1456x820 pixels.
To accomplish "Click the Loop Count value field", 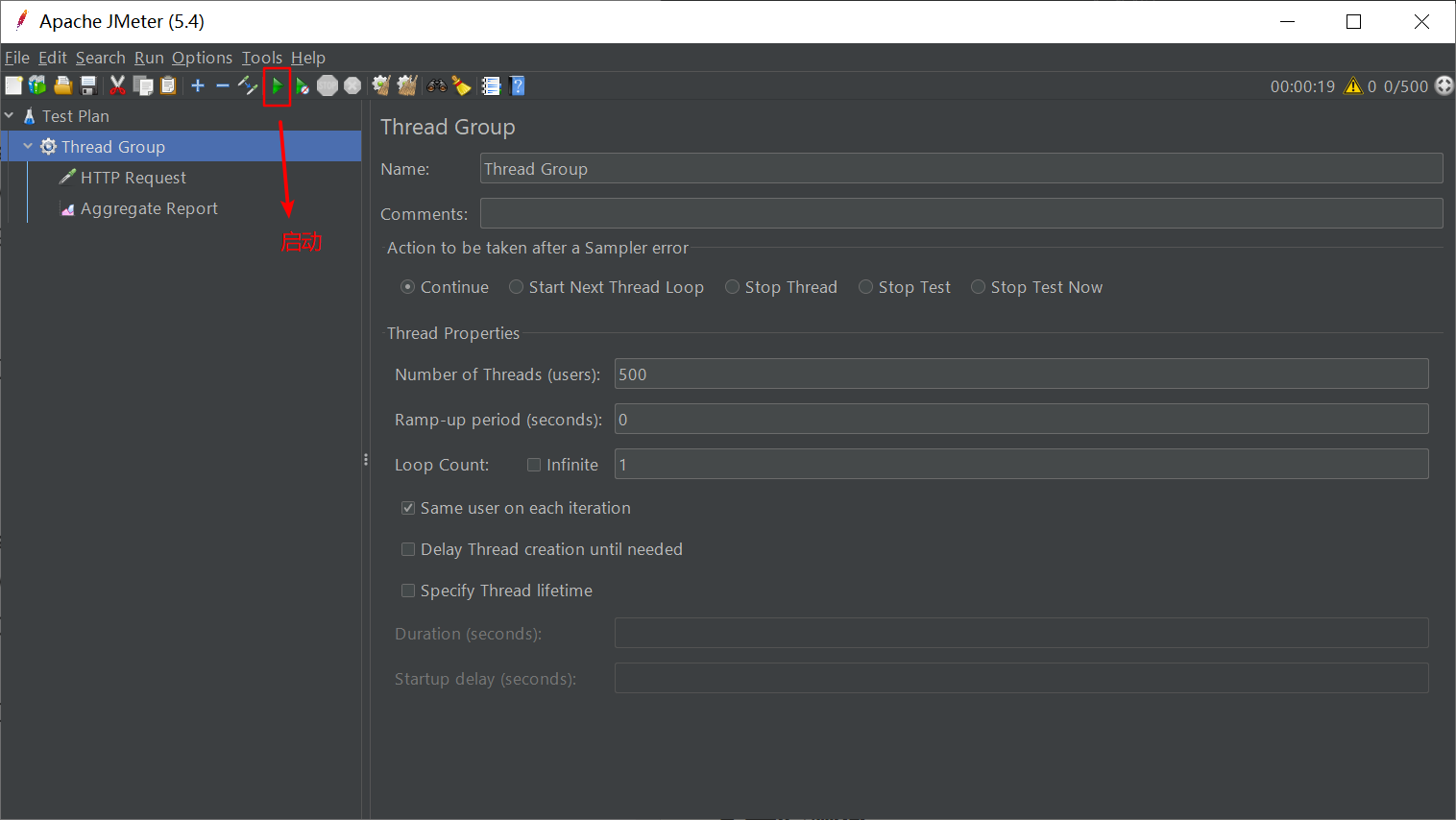I will [x=1022, y=464].
